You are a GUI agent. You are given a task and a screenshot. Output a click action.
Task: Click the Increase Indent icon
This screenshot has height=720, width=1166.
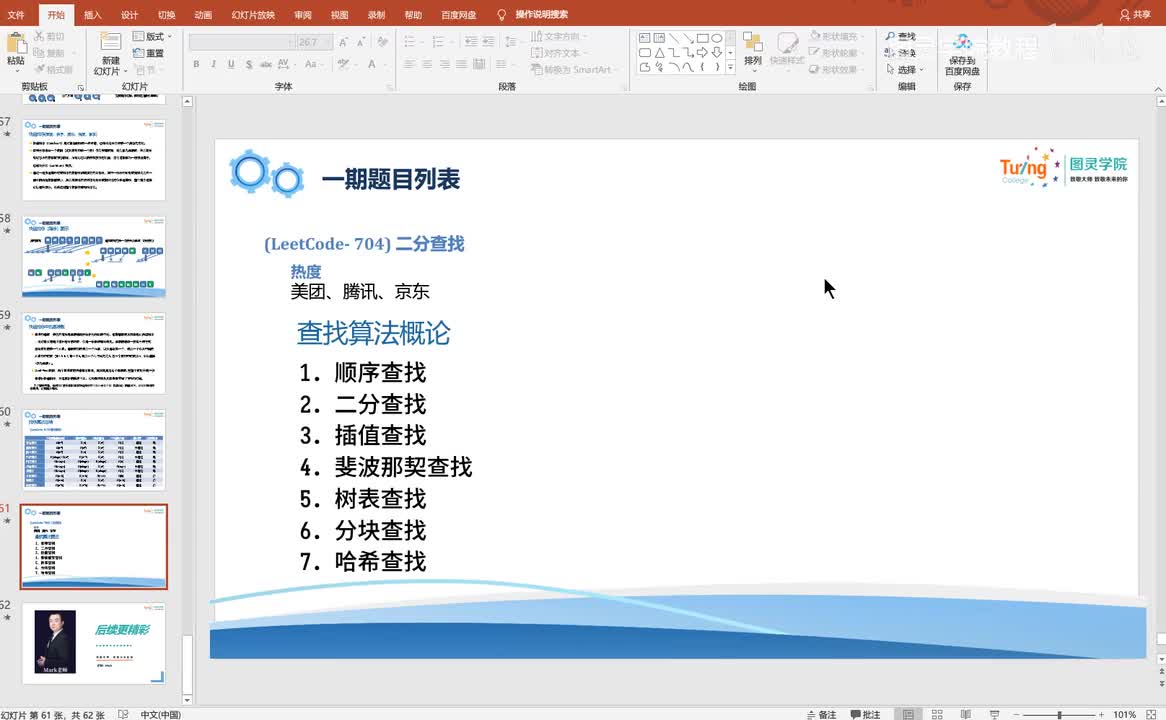(489, 42)
